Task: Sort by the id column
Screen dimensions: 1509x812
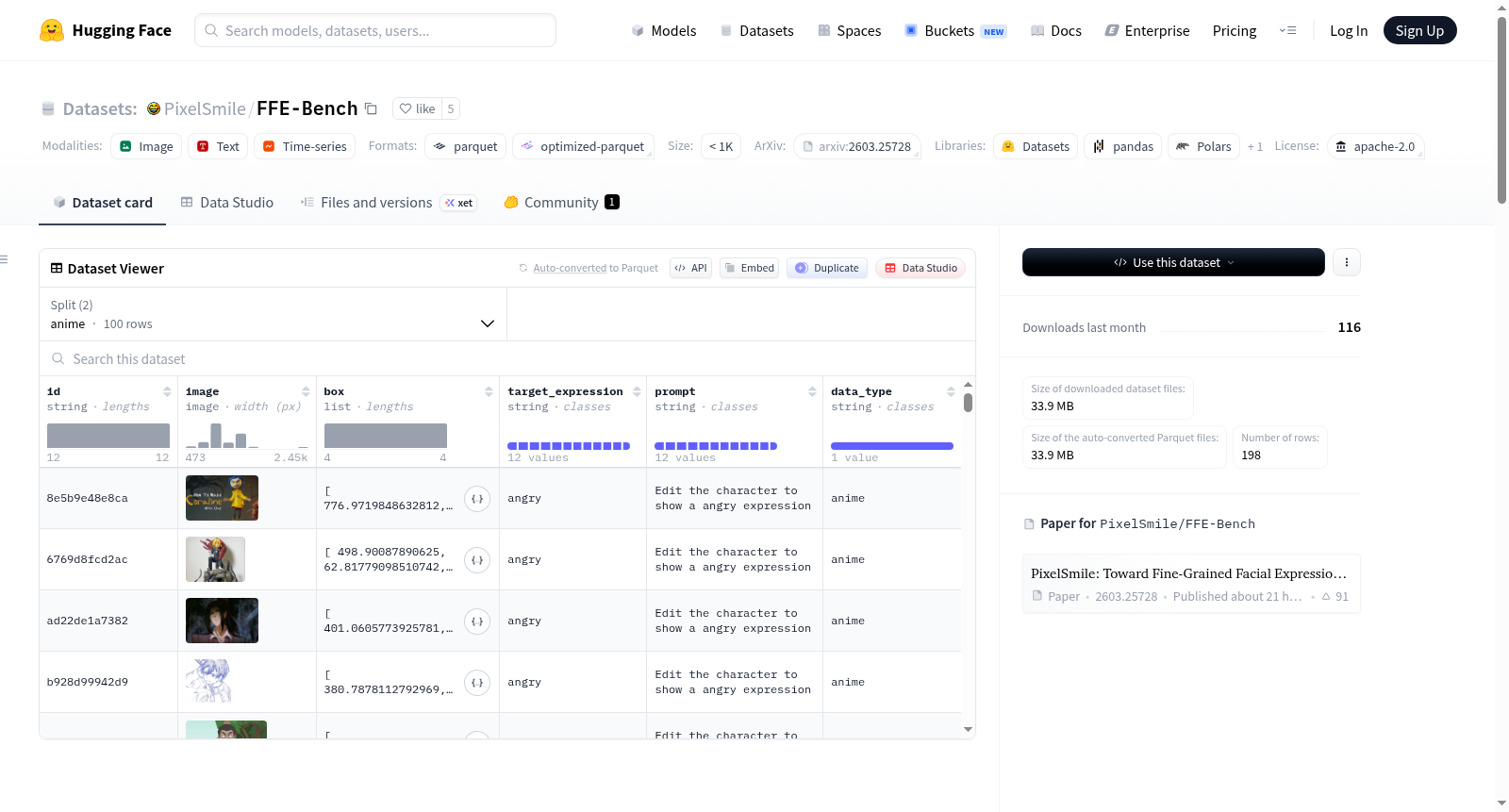Action: (x=167, y=391)
